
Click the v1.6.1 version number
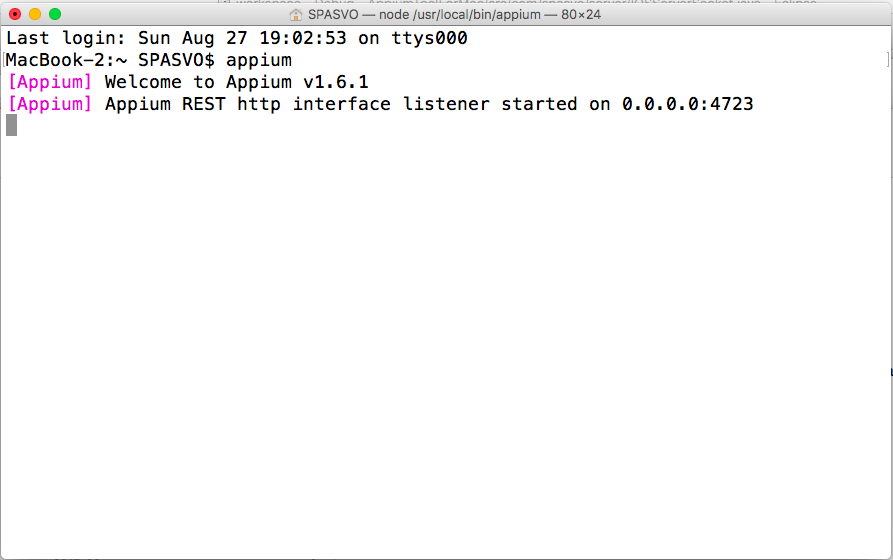(x=336, y=82)
